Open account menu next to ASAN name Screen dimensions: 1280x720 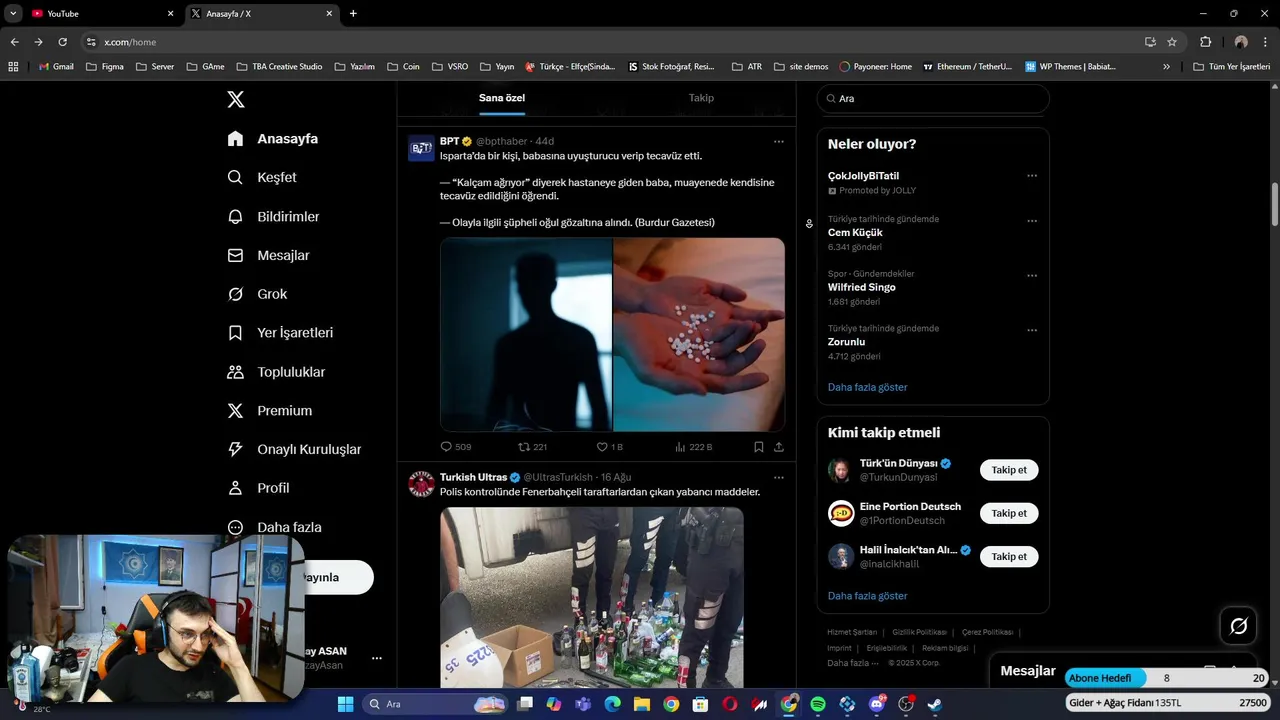point(377,658)
